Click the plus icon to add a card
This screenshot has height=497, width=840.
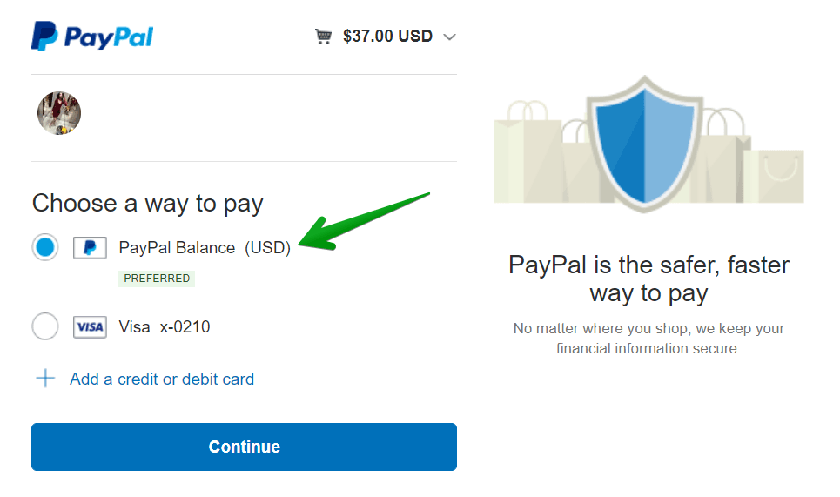point(45,379)
